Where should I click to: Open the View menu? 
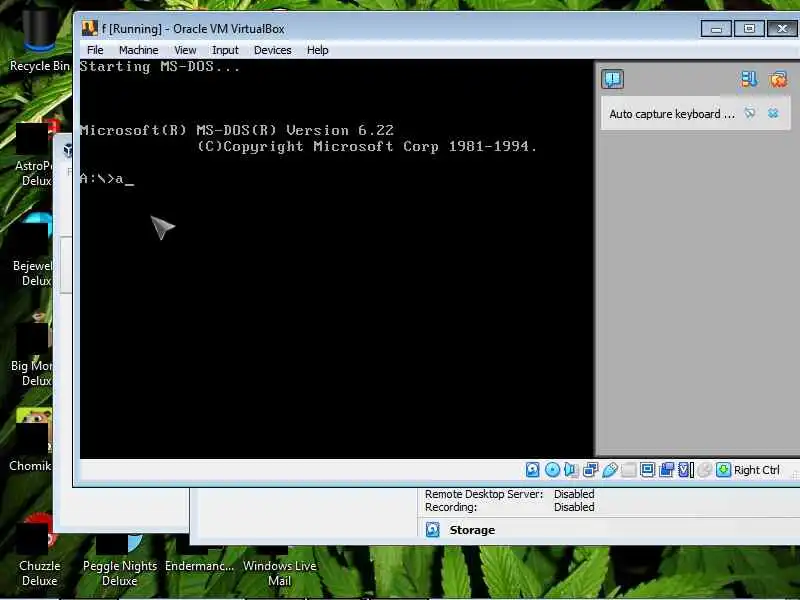click(185, 50)
